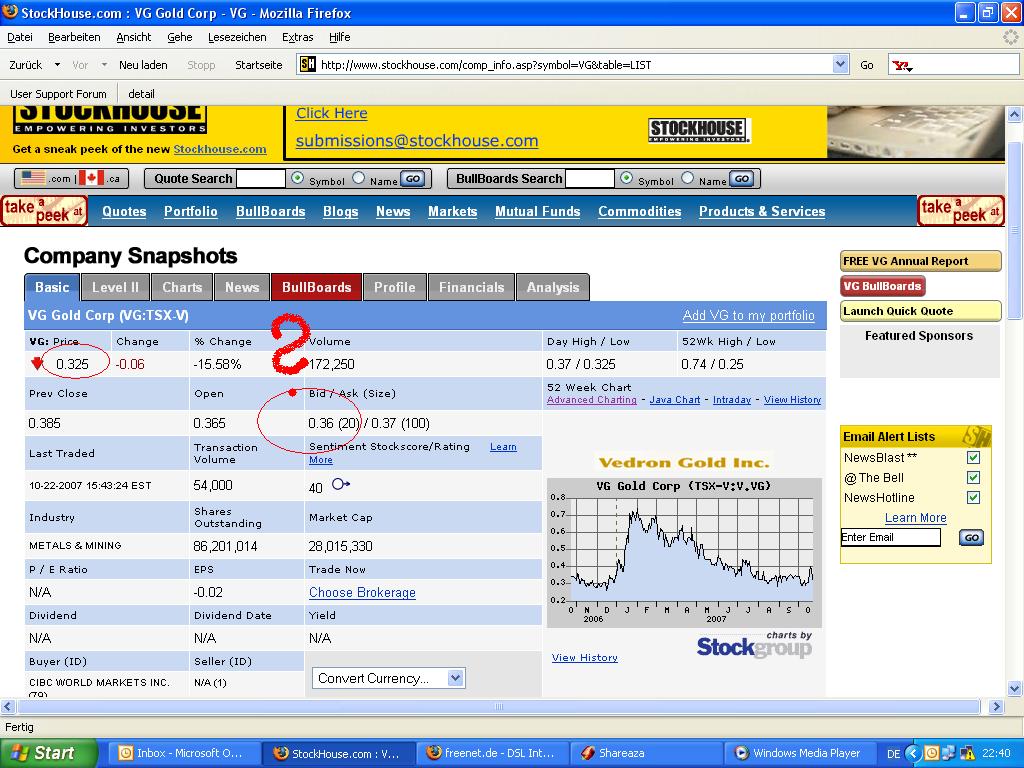1024x768 pixels.
Task: Click the sentiment stockscore rating symbol
Action: point(341,484)
